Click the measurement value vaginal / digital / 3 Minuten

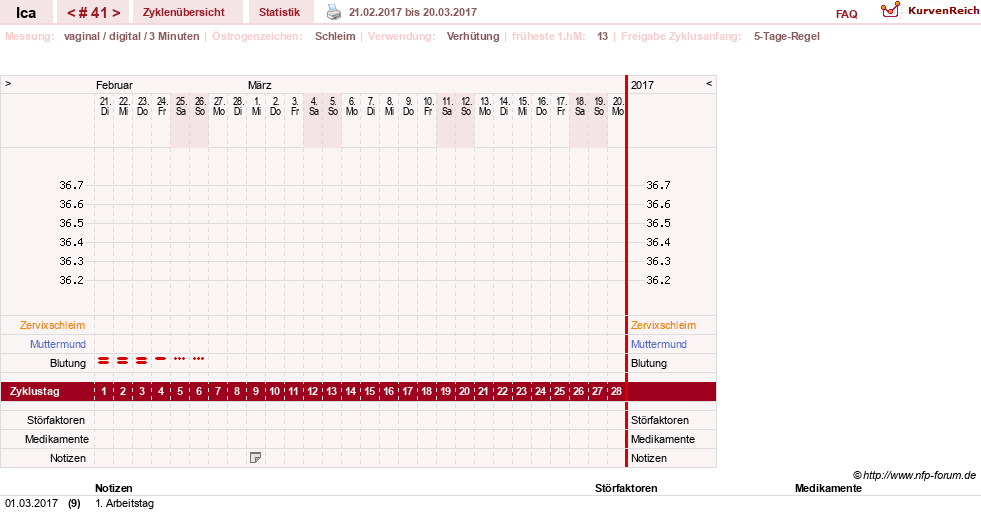pyautogui.click(x=131, y=36)
